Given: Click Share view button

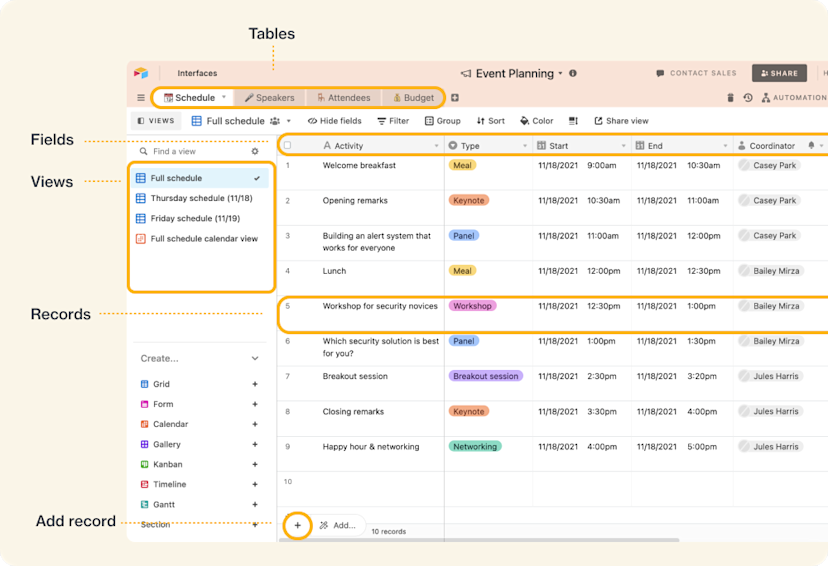Looking at the screenshot, I should (621, 121).
